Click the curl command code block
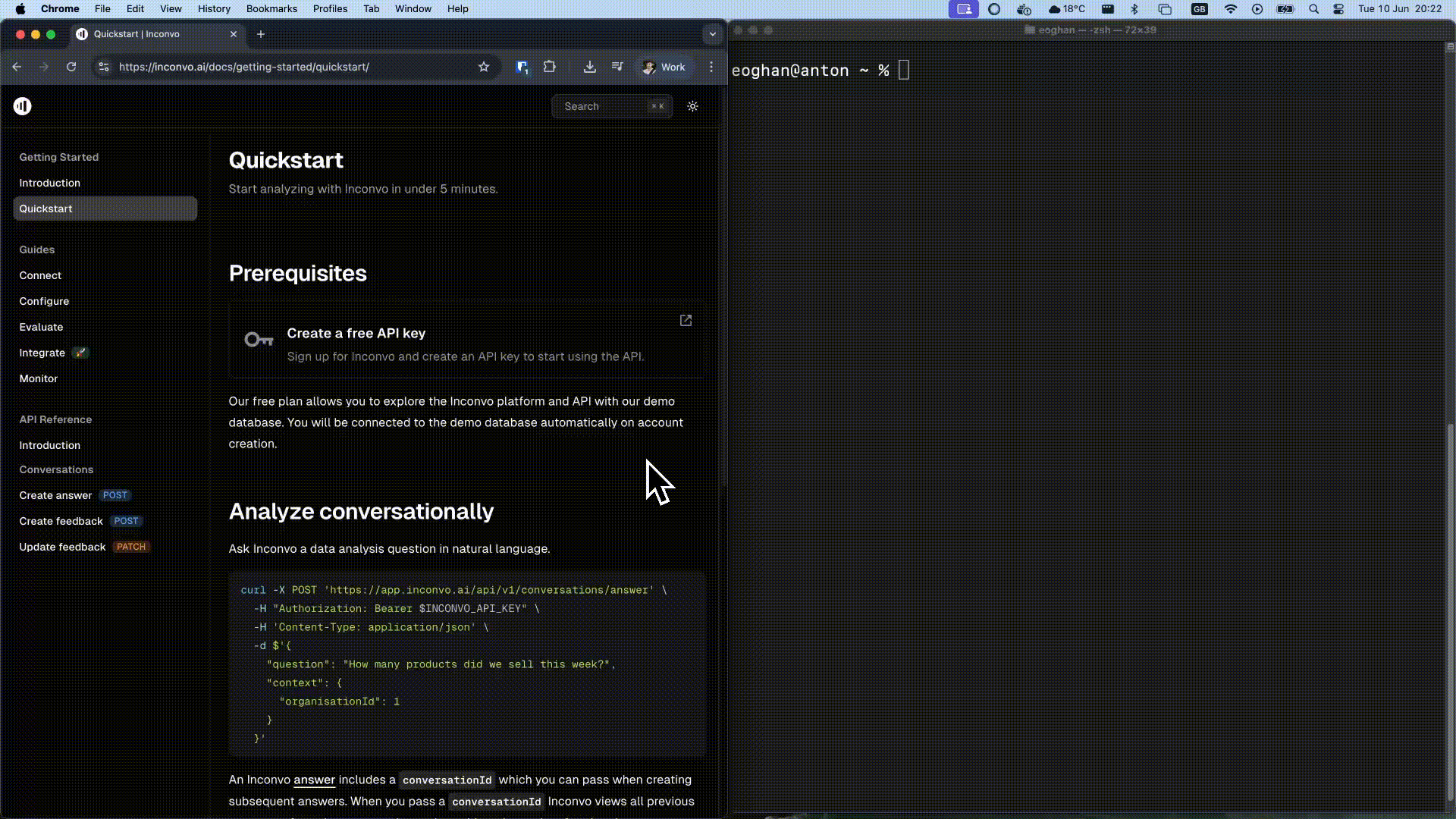The width and height of the screenshot is (1456, 819). click(467, 664)
